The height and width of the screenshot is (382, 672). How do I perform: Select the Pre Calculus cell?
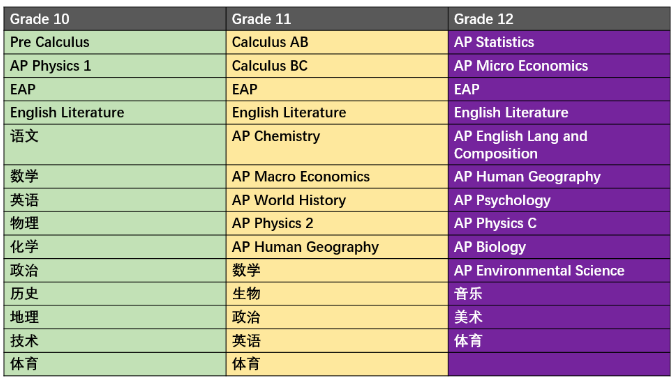[x=115, y=42]
